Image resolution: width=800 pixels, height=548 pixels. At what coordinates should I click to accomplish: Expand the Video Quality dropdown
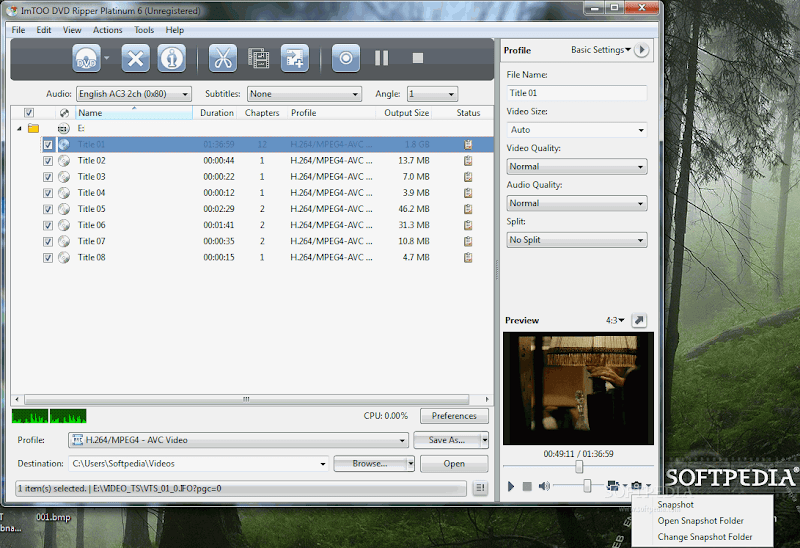point(577,167)
